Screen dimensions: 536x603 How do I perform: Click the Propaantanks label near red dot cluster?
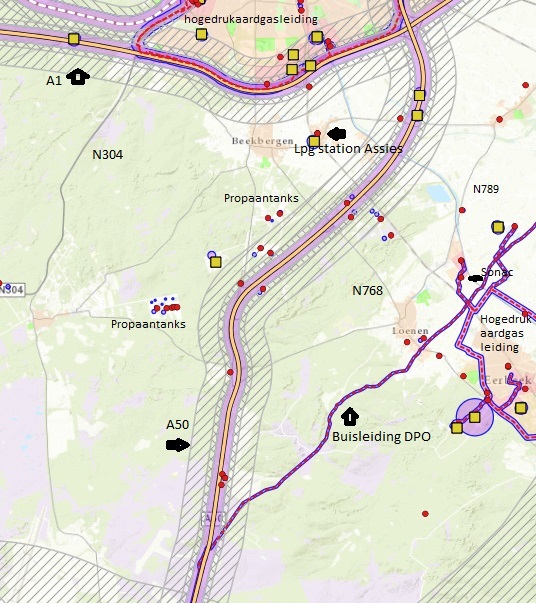tap(148, 324)
